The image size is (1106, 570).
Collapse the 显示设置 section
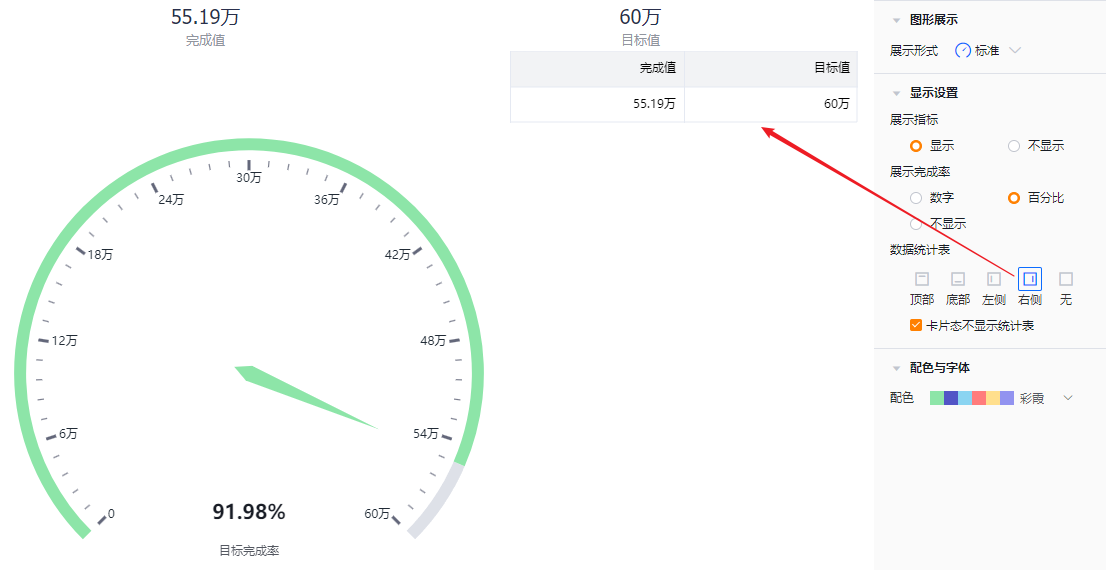(897, 93)
